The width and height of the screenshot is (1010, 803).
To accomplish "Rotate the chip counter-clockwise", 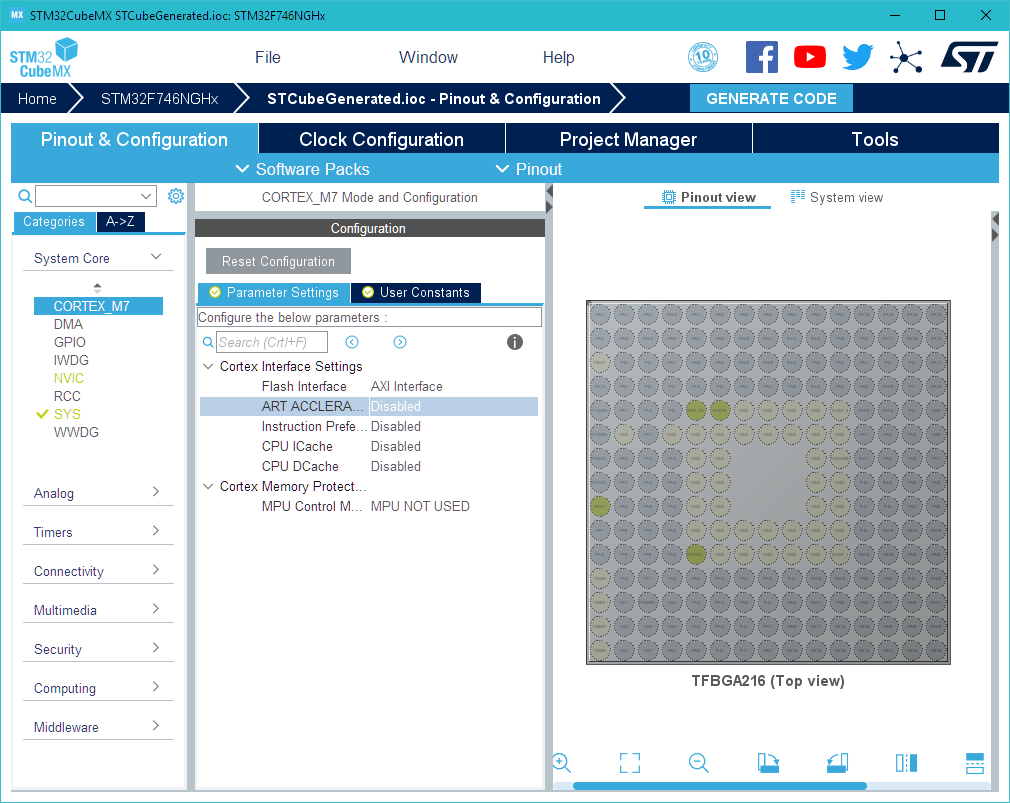I will pos(837,763).
